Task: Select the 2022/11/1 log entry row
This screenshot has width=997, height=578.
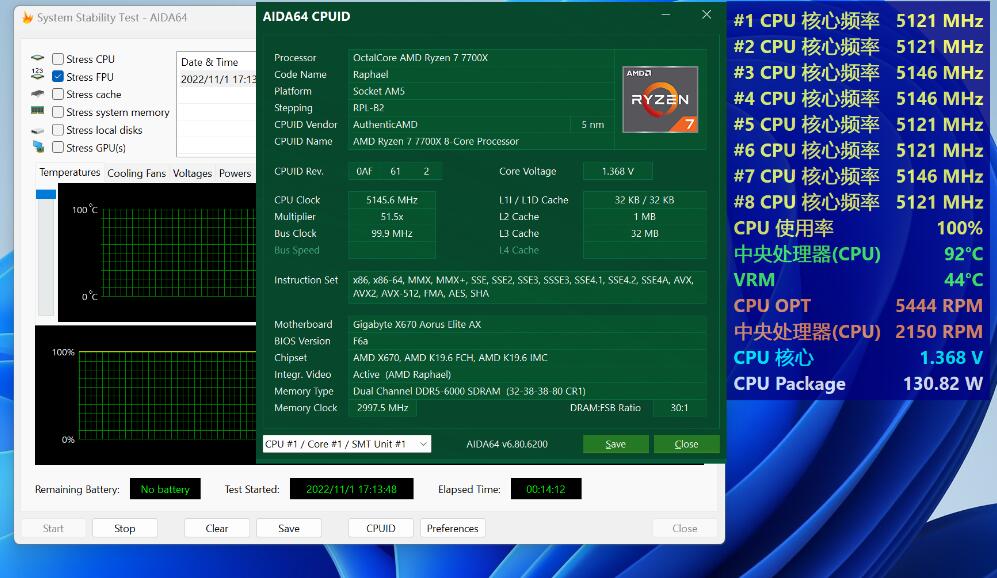Action: [217, 79]
